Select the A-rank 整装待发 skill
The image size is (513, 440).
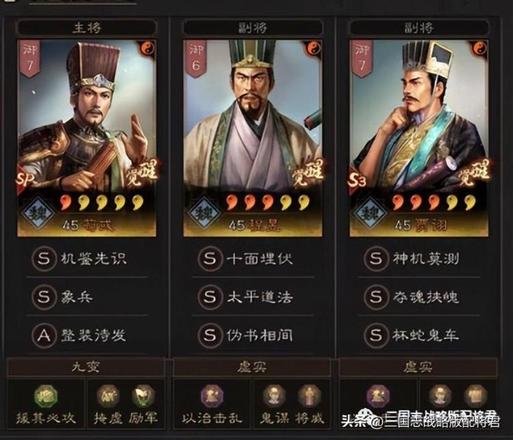(x=87, y=335)
